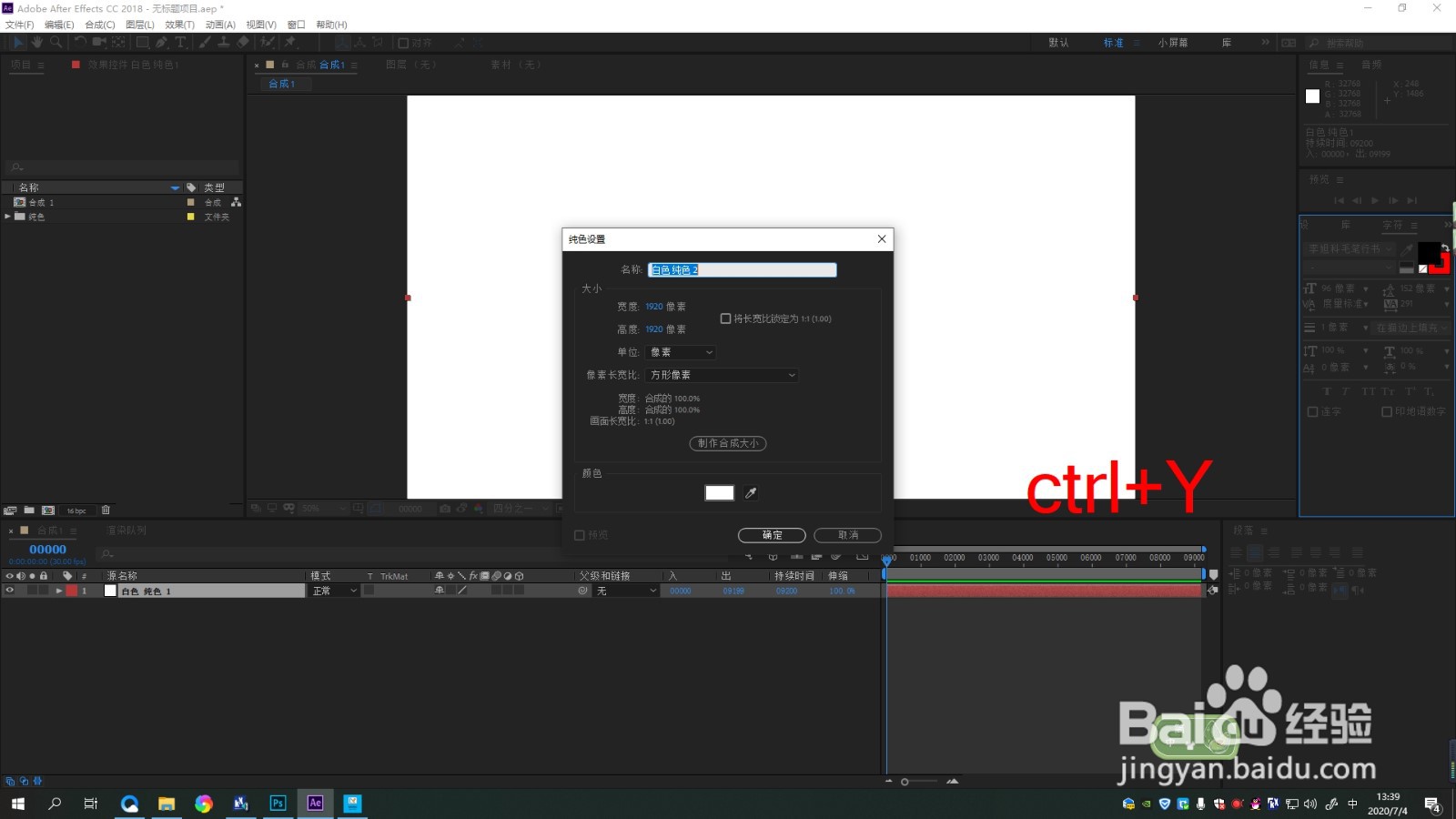Click the 取消 cancel button
The width and height of the screenshot is (1456, 819).
coord(847,535)
